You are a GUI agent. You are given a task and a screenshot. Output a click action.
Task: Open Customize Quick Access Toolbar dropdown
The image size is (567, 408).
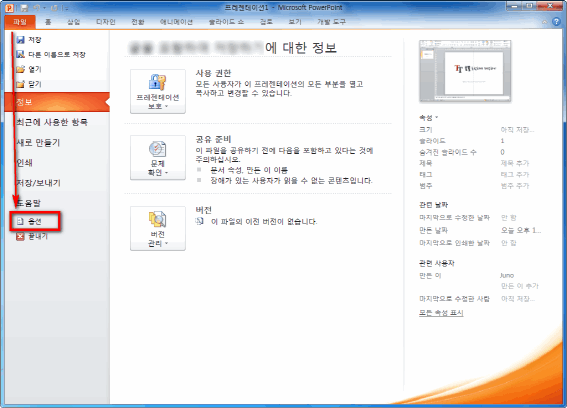pos(67,8)
